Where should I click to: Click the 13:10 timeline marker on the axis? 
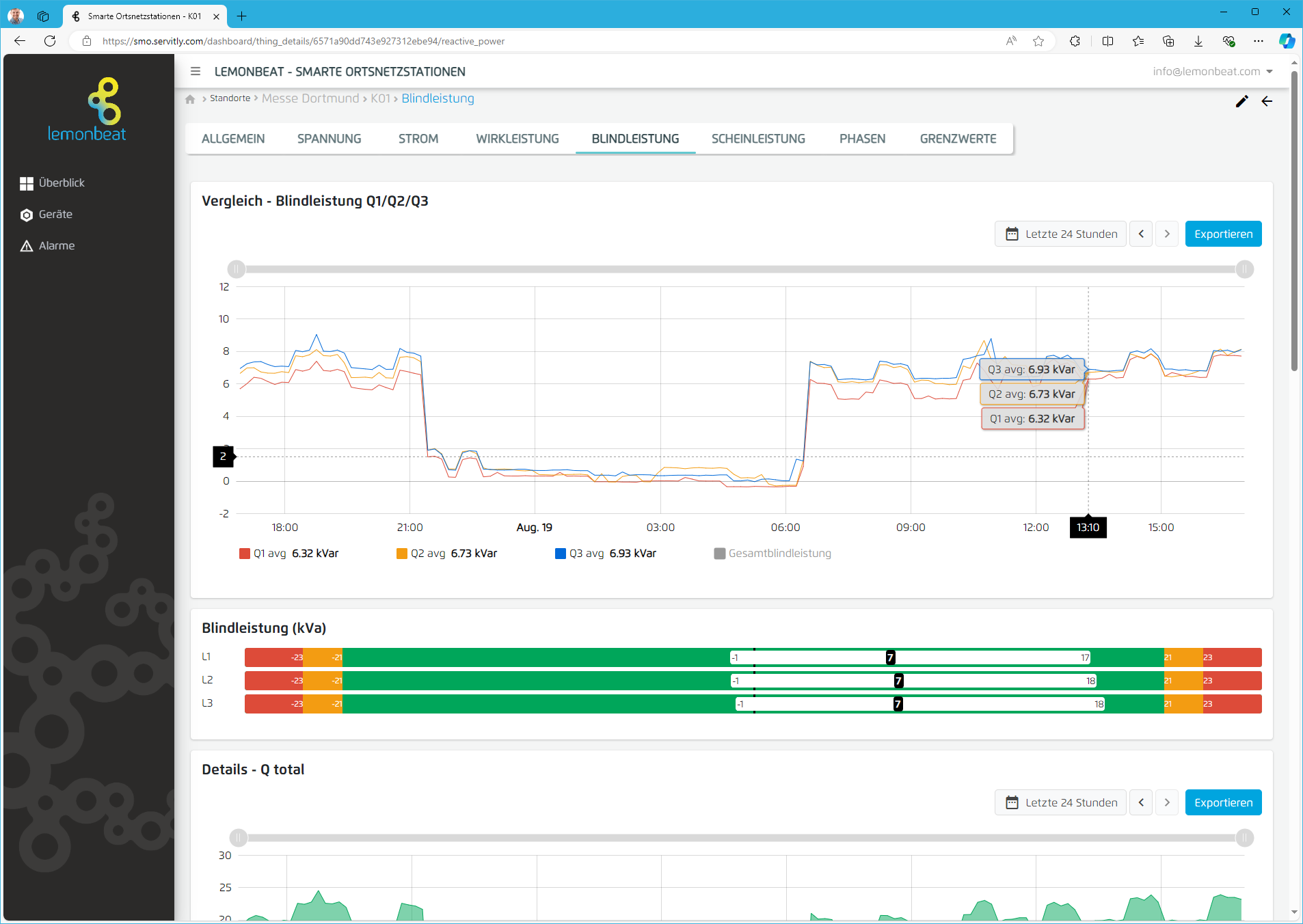1088,527
